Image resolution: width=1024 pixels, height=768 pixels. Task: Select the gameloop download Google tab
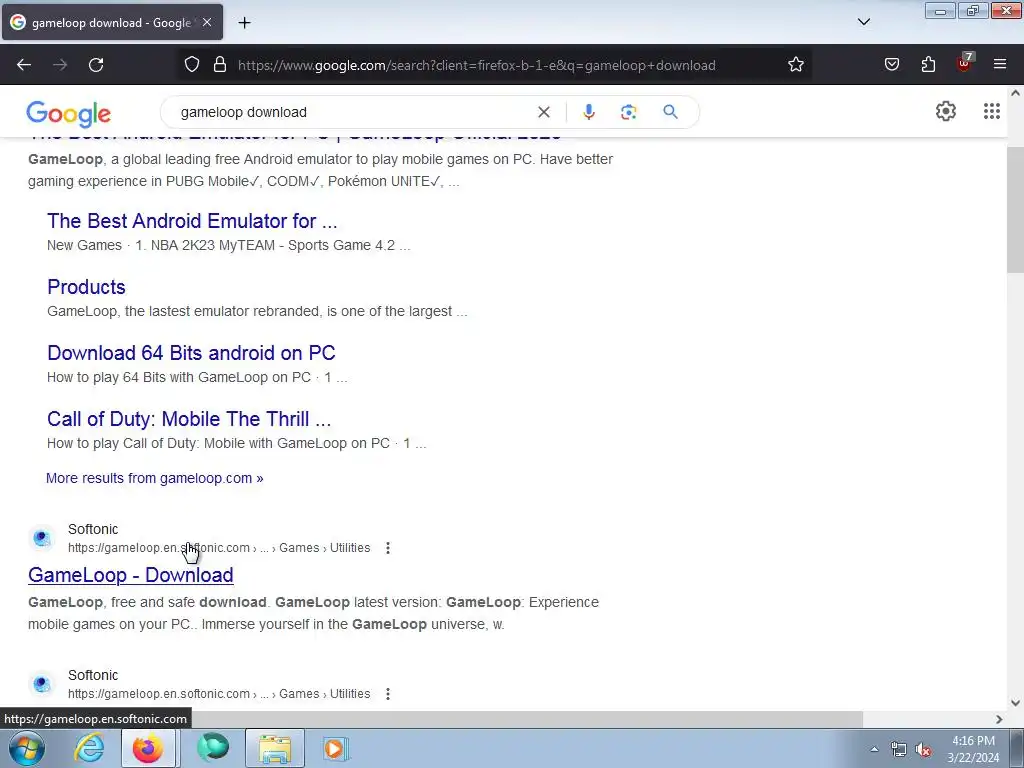click(x=112, y=22)
